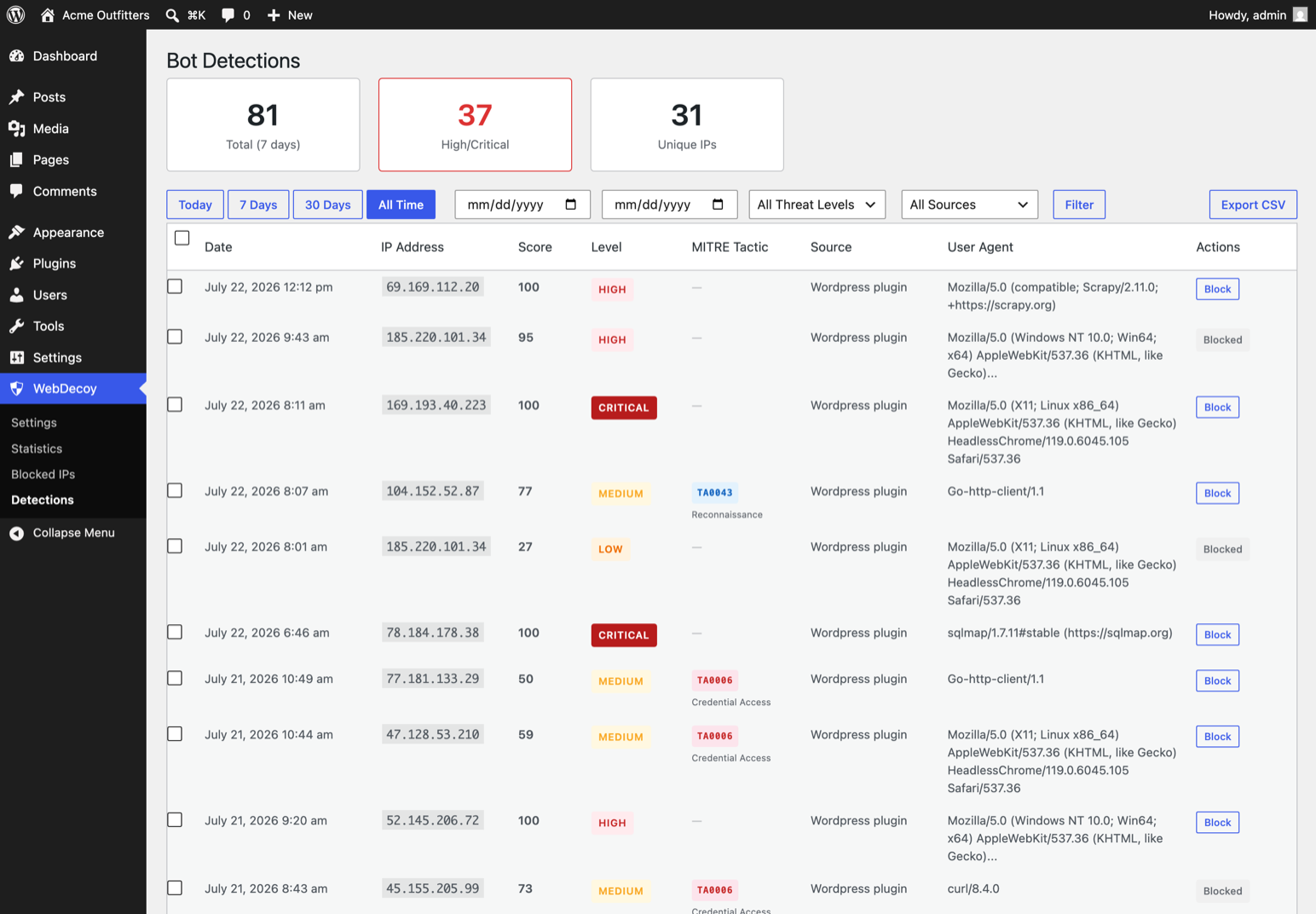Block the 104.152.52.87 Go-http-client row

tap(1217, 494)
